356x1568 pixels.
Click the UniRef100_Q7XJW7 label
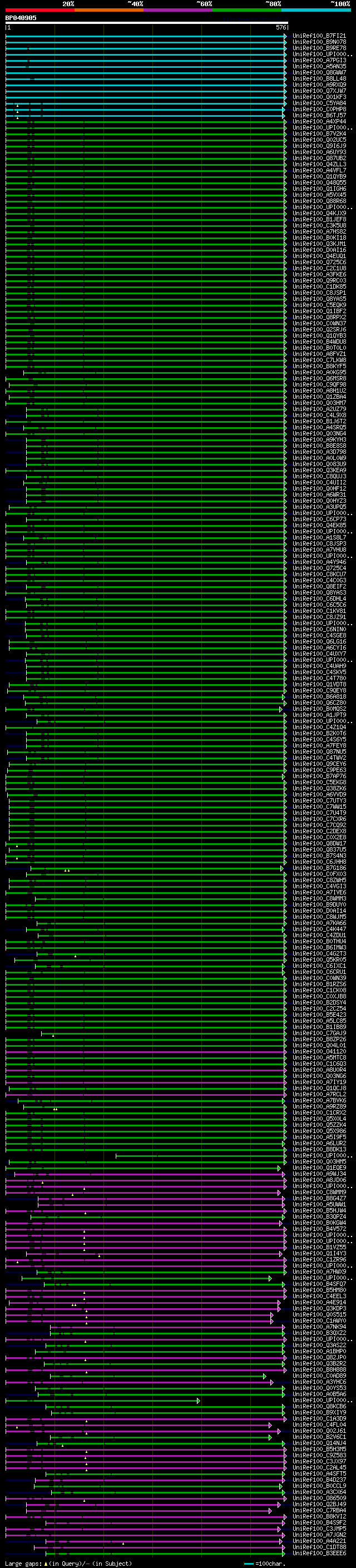click(319, 91)
